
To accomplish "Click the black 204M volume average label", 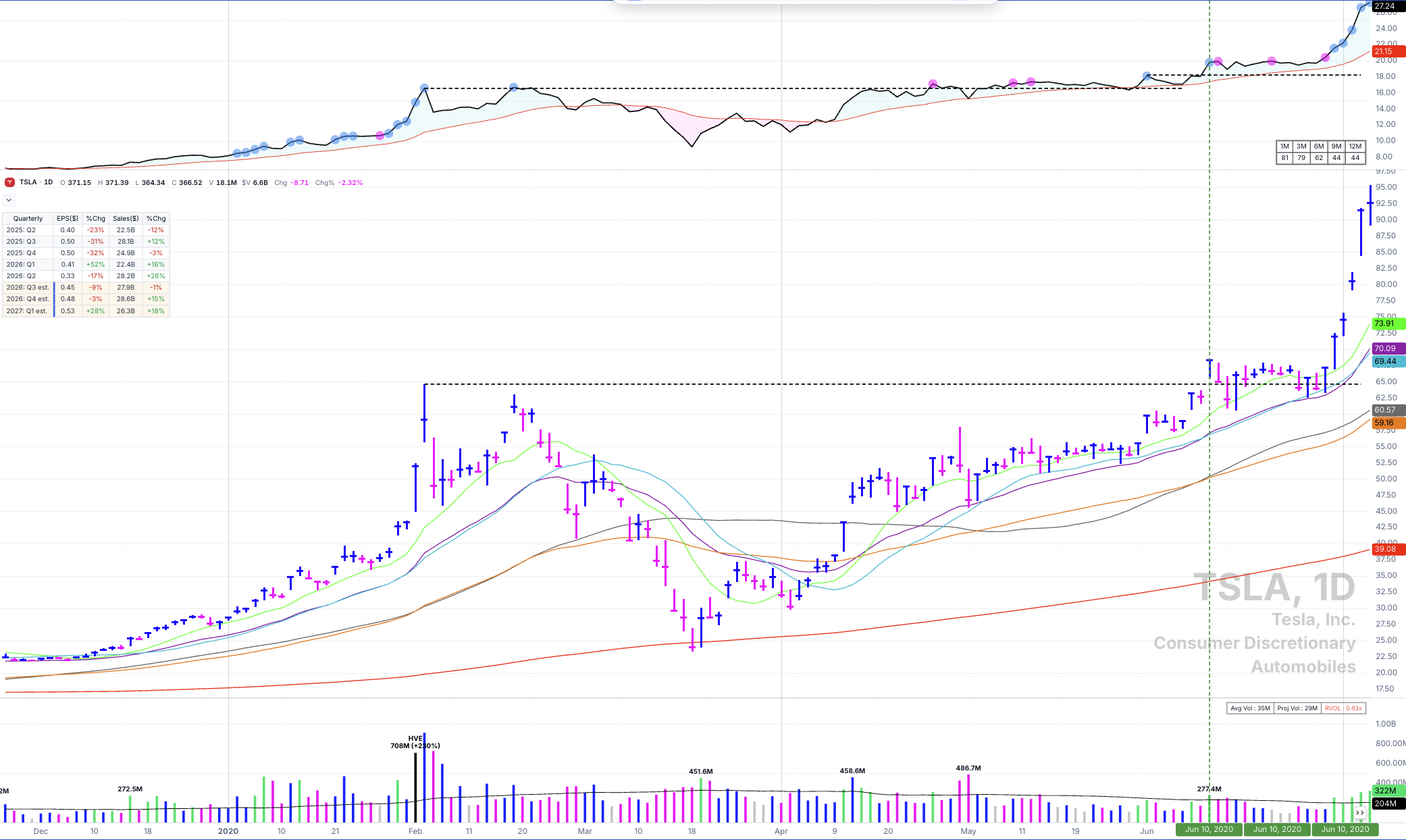I will click(x=1388, y=804).
